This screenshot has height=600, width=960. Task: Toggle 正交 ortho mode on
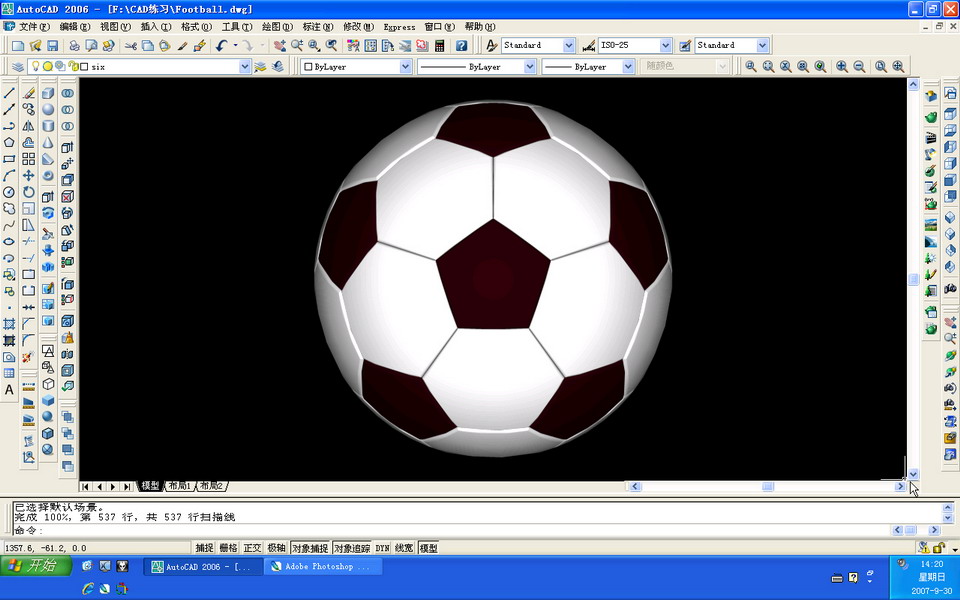251,547
